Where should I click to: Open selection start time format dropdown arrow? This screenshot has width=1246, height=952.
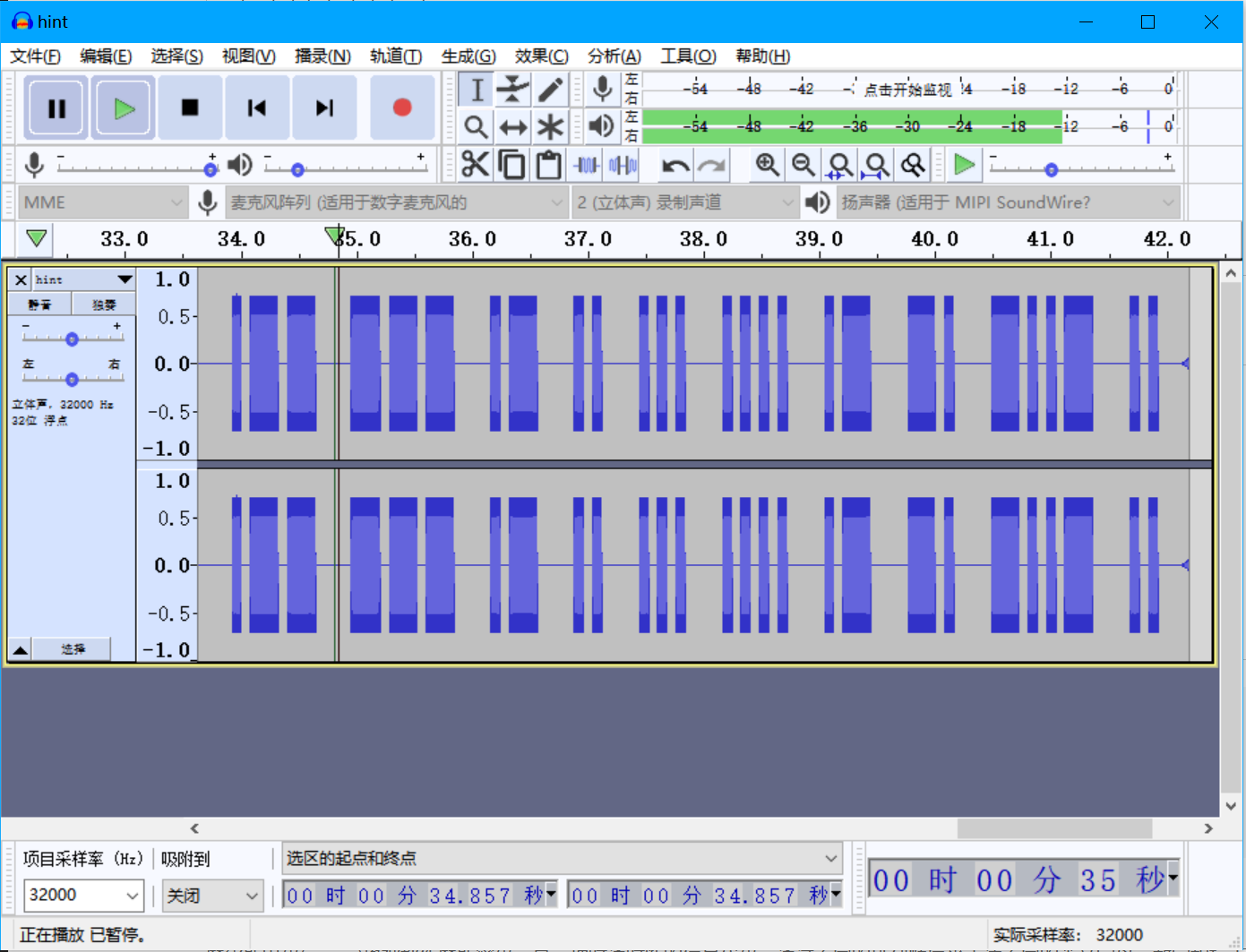(551, 893)
